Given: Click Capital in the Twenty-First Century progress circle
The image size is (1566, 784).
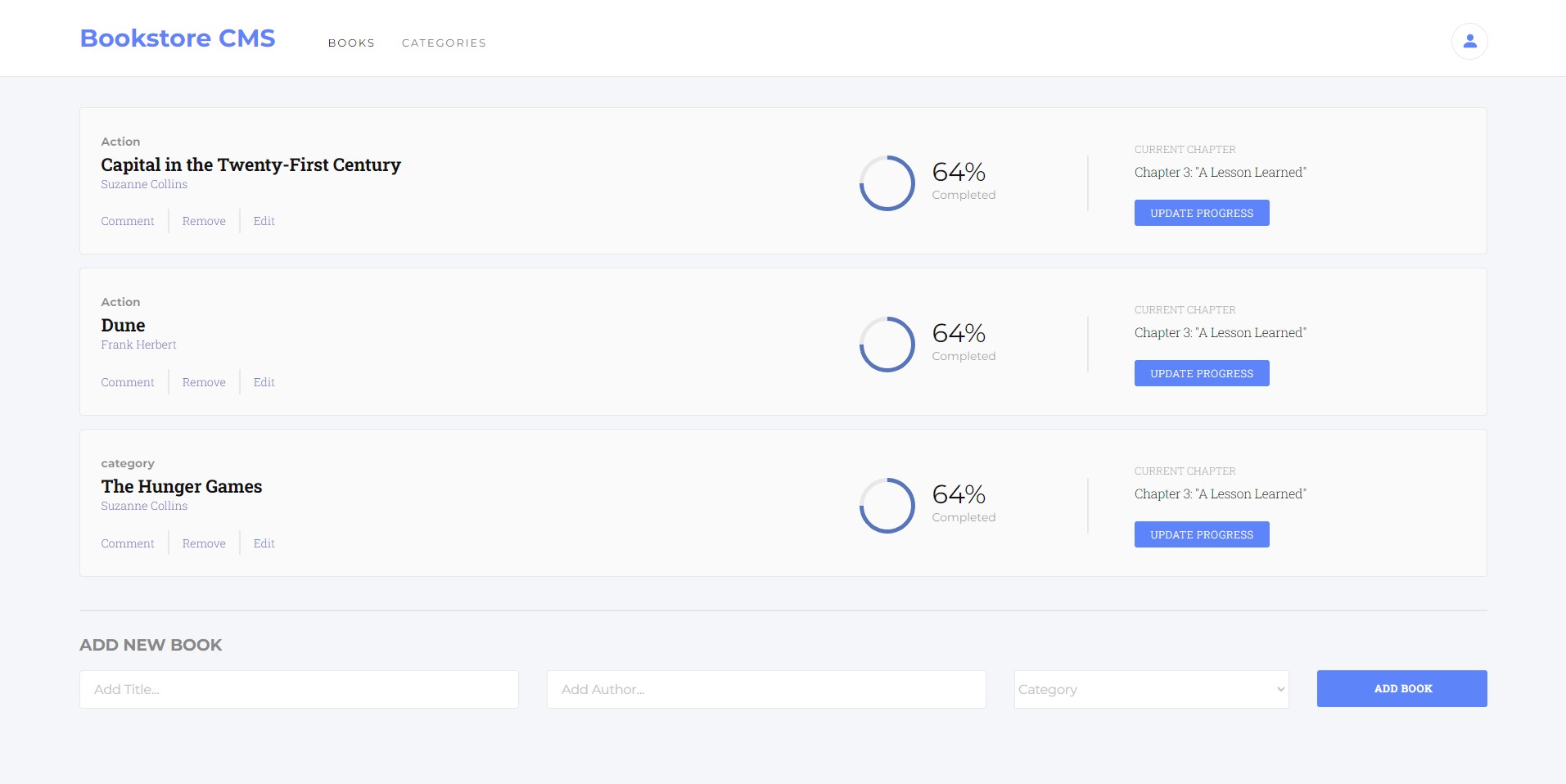Looking at the screenshot, I should tap(887, 183).
